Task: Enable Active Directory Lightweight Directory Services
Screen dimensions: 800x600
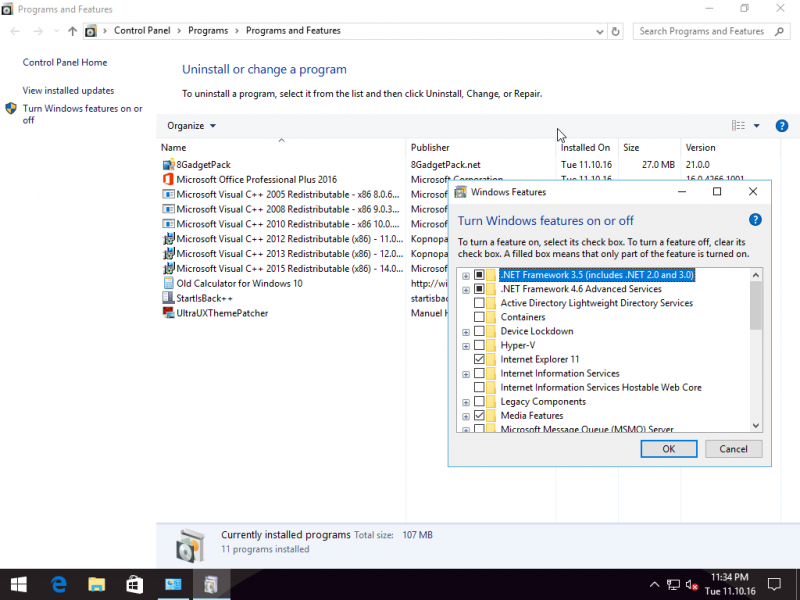Action: point(479,303)
